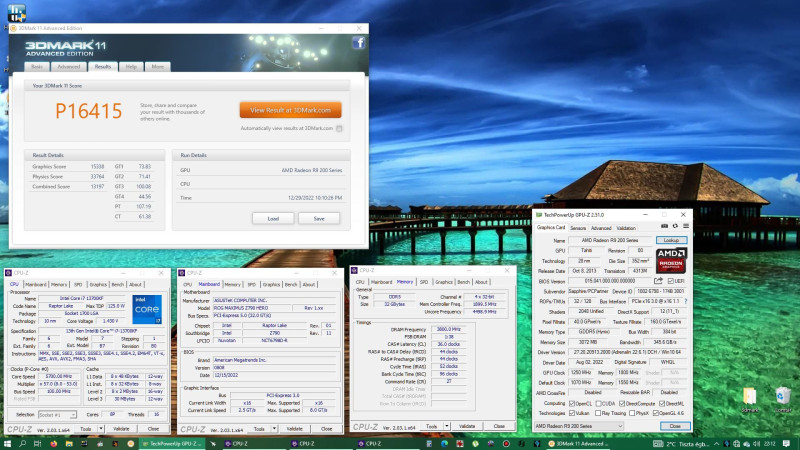Click the GPU-Z refresh icon
This screenshot has width=800, height=450.
click(x=675, y=226)
